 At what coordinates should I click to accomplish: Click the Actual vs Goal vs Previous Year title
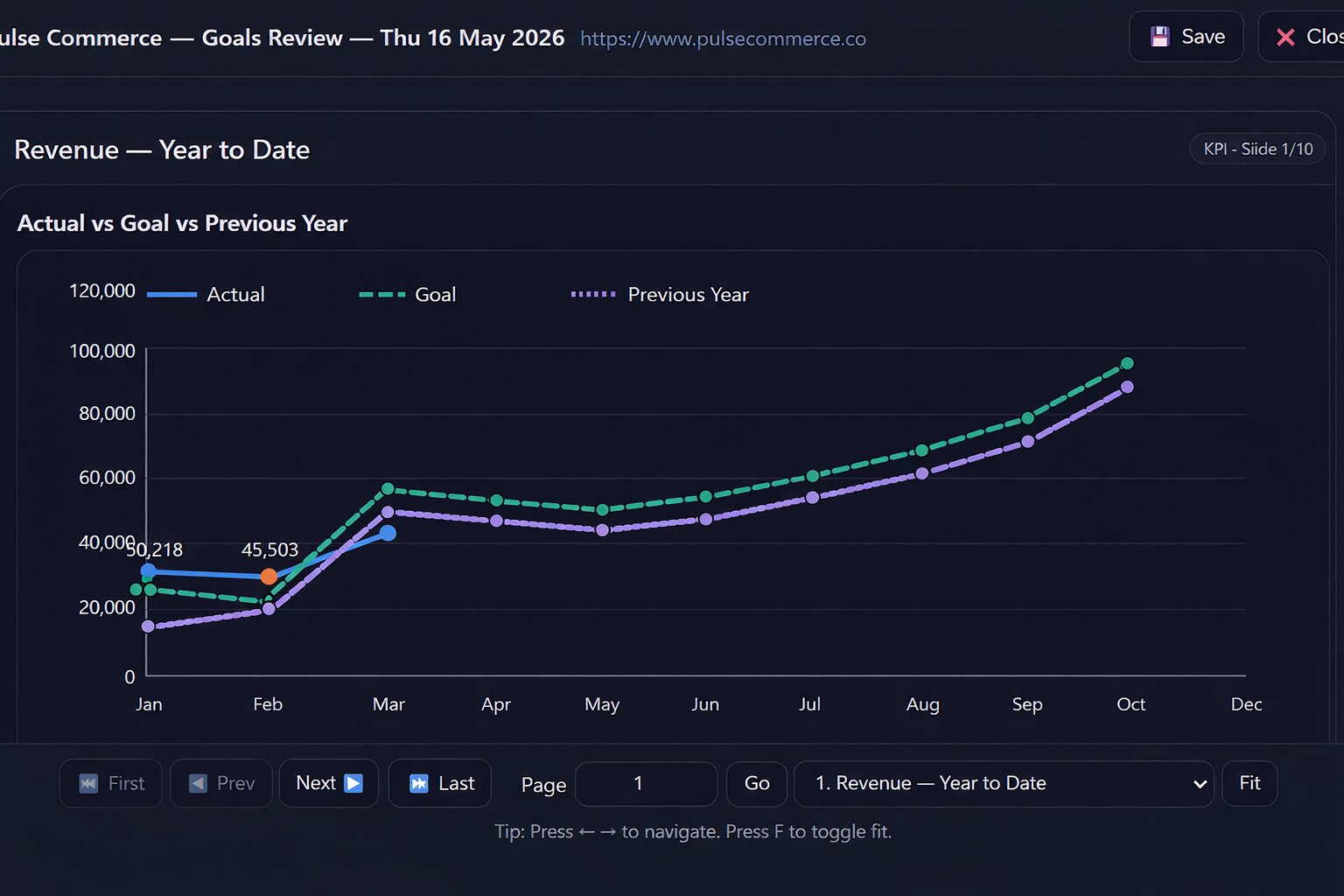point(182,223)
